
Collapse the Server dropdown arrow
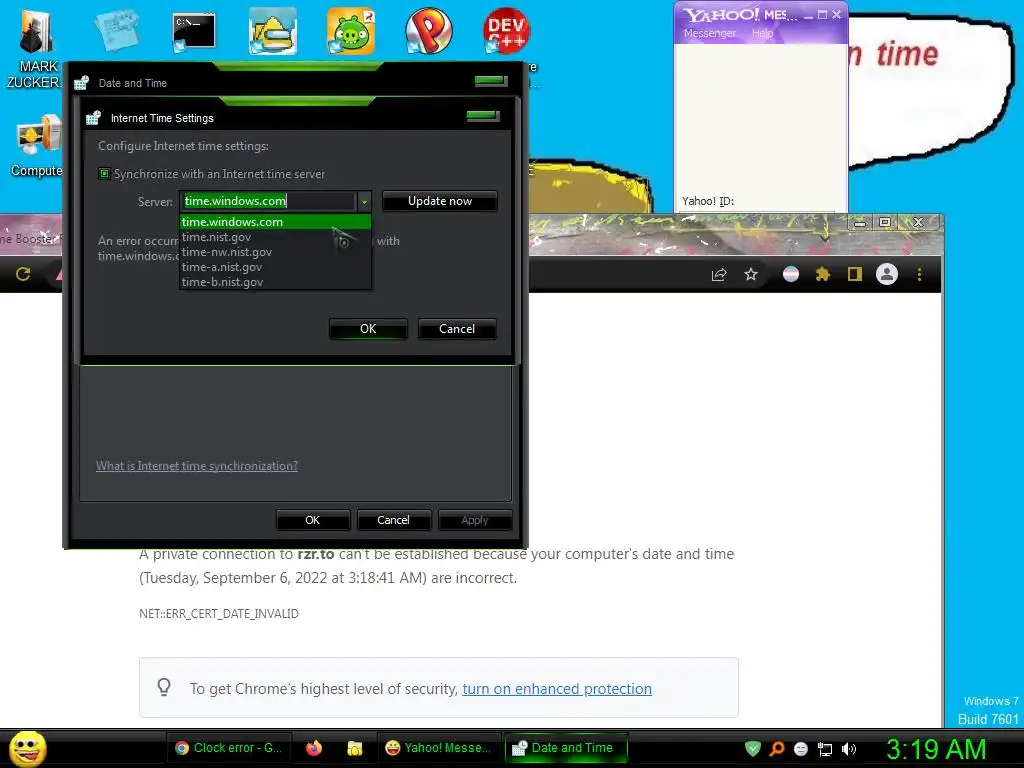click(x=364, y=201)
